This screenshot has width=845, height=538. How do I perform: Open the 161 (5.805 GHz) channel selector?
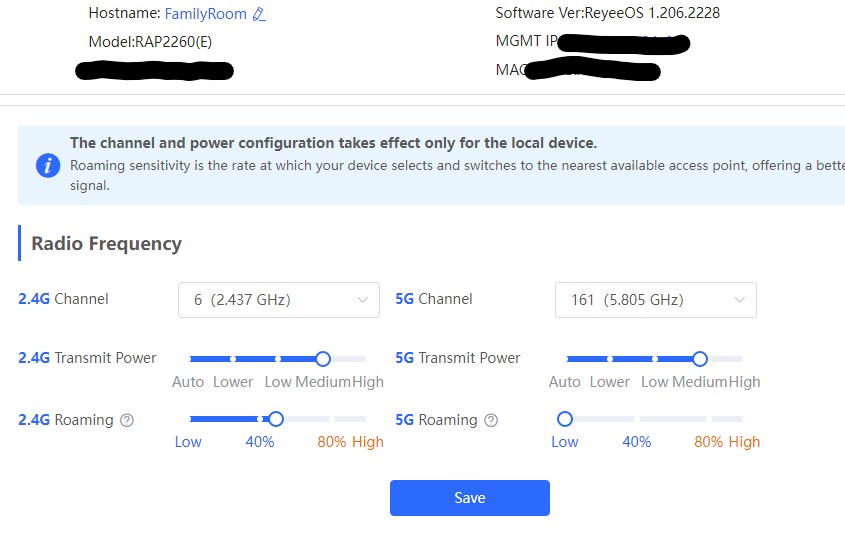655,300
